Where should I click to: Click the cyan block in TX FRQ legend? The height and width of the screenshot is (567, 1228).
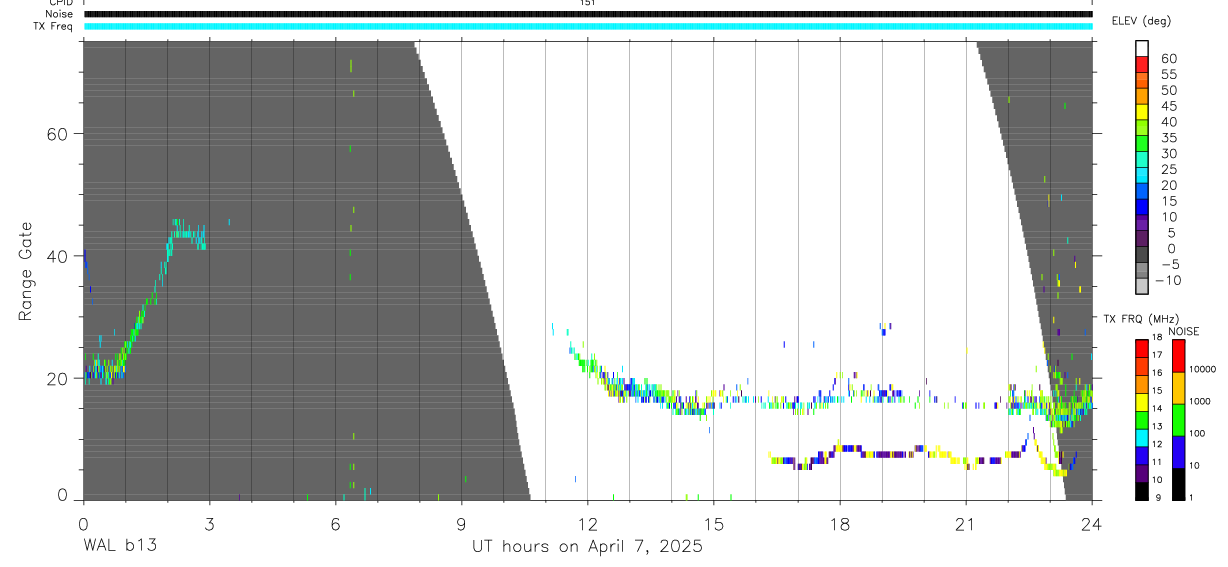tap(1142, 438)
